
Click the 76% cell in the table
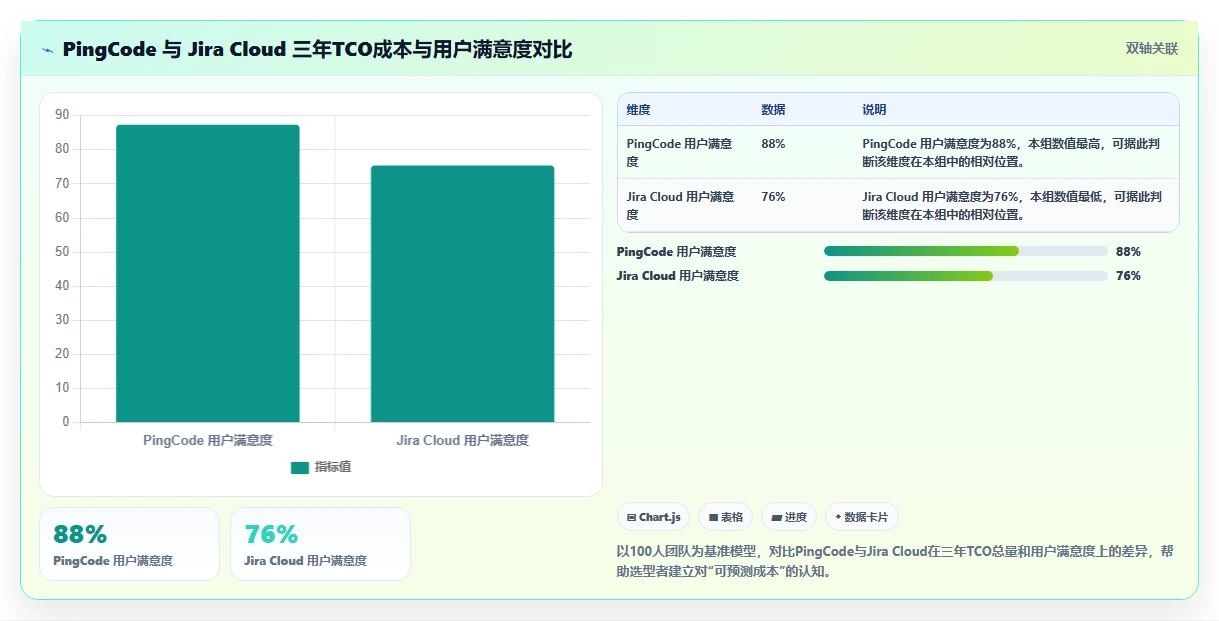pos(773,197)
